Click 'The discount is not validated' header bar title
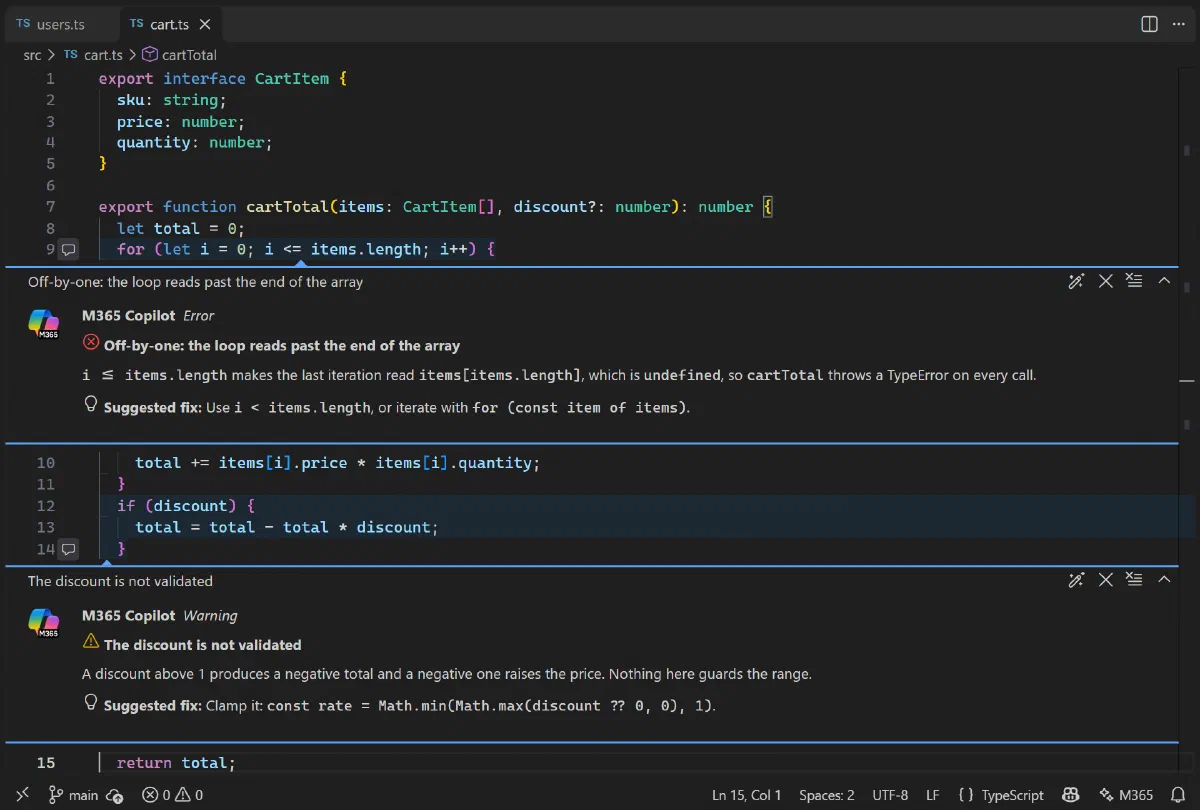This screenshot has width=1200, height=810. pos(120,581)
